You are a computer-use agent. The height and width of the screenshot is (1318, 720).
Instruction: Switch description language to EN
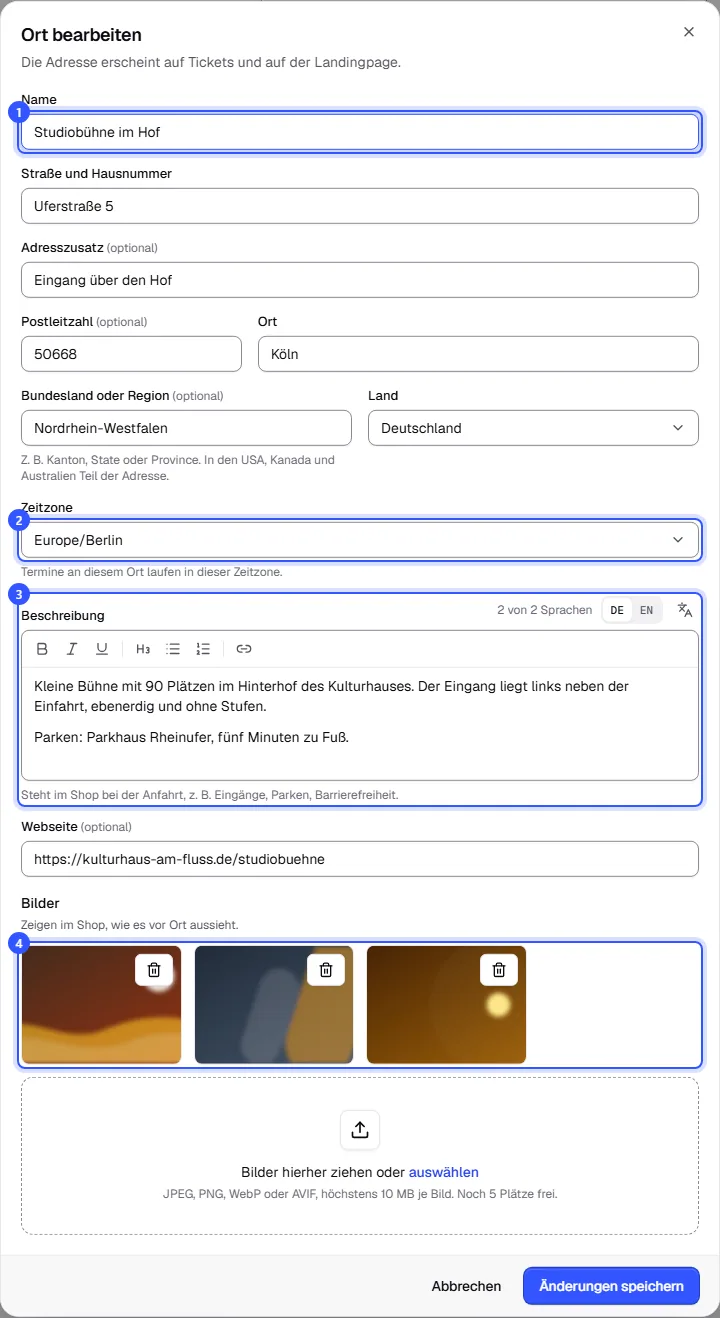click(647, 610)
